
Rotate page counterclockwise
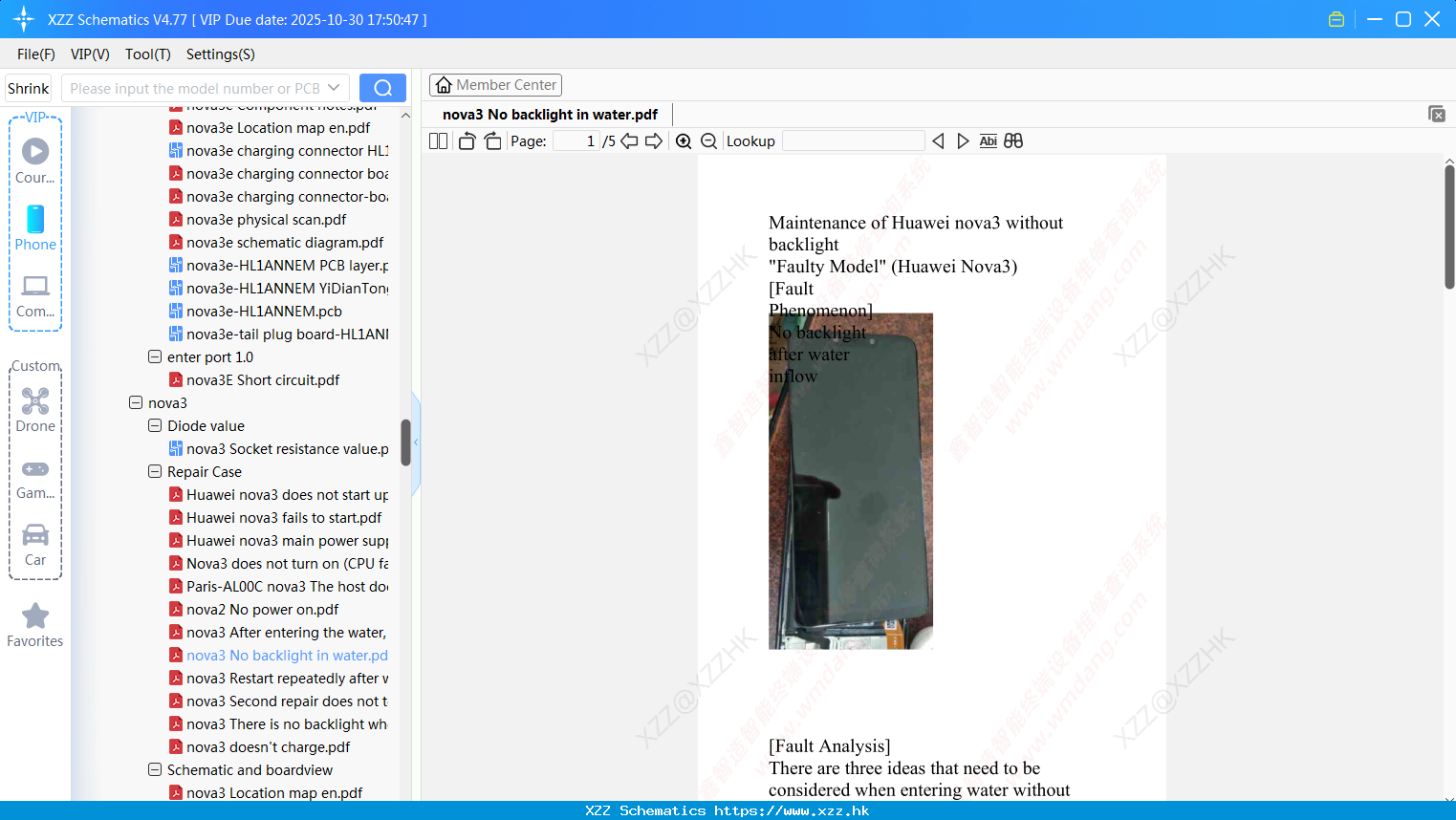467,141
